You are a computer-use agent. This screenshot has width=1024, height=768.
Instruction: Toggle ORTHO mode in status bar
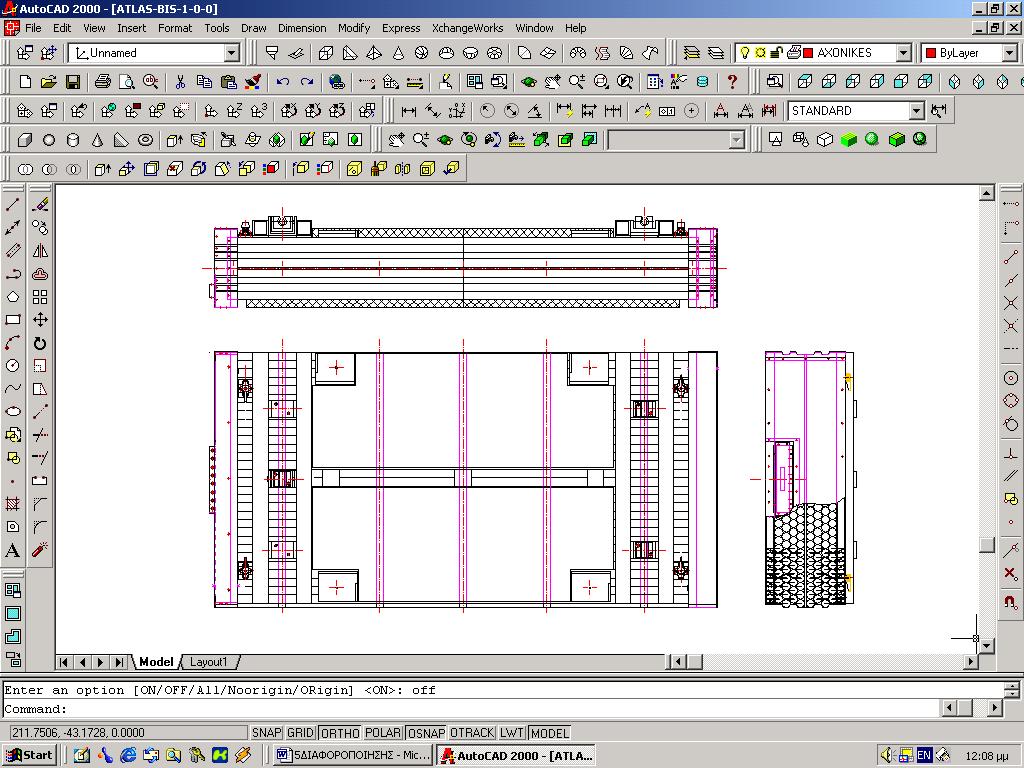click(x=340, y=733)
